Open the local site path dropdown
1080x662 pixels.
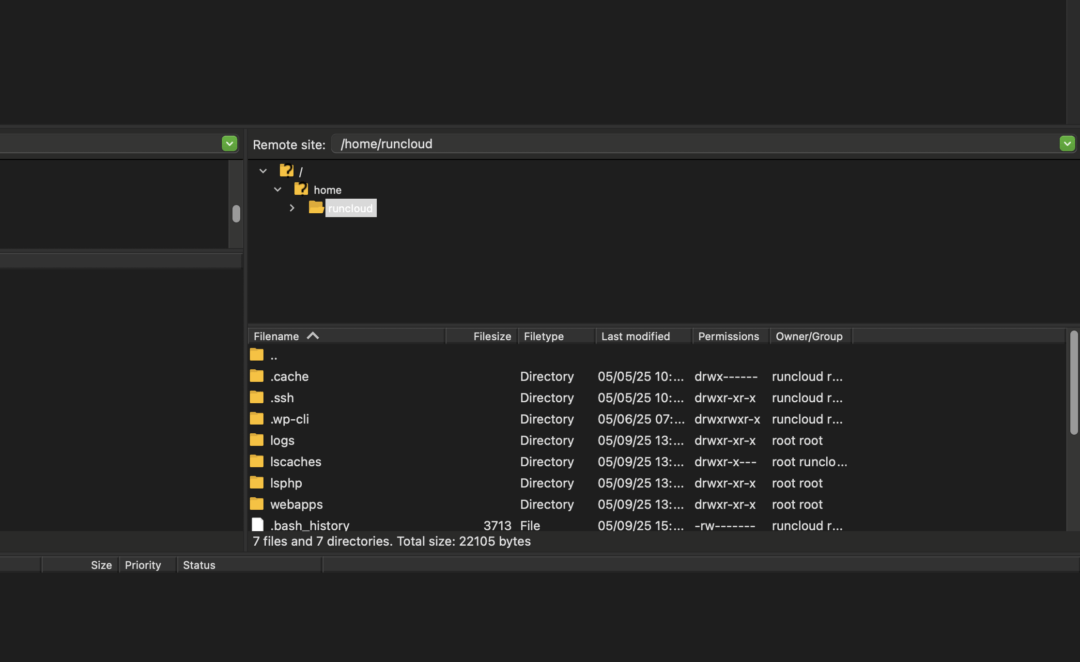tap(229, 143)
